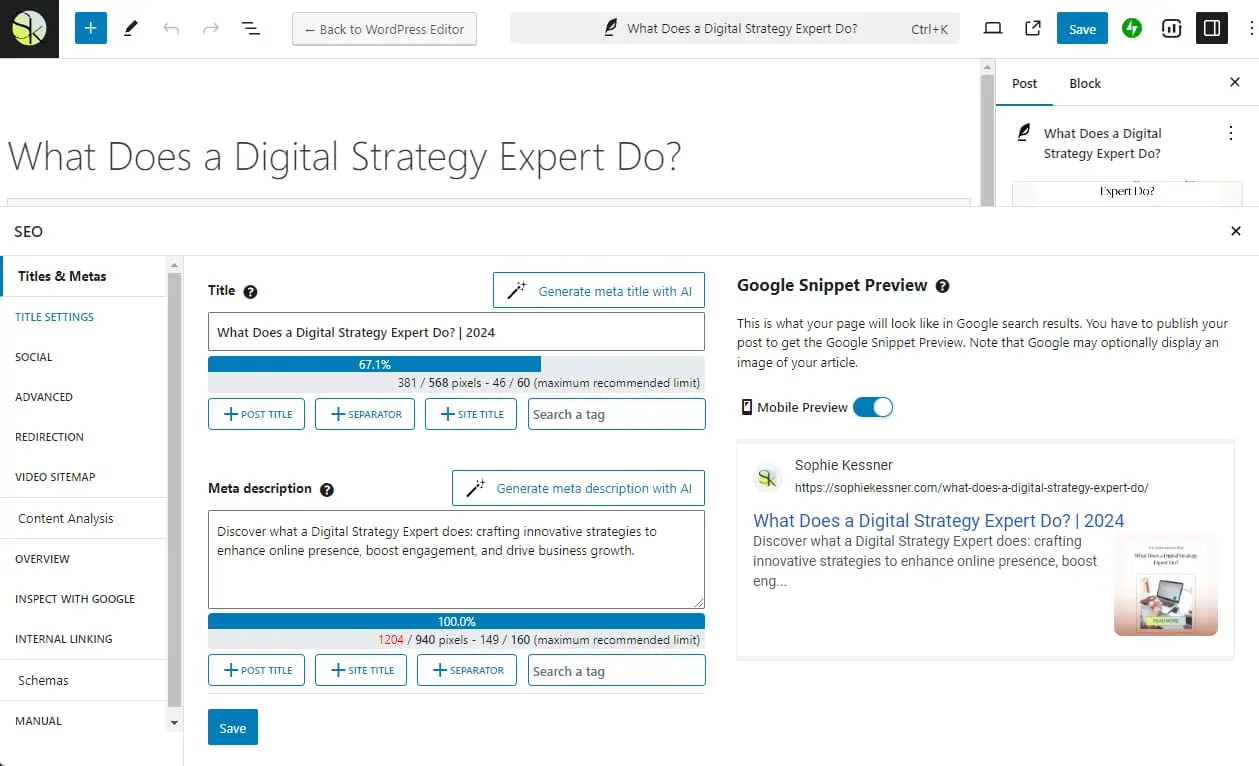Add Post Title tag to meta description
This screenshot has width=1259, height=766.
(258, 670)
